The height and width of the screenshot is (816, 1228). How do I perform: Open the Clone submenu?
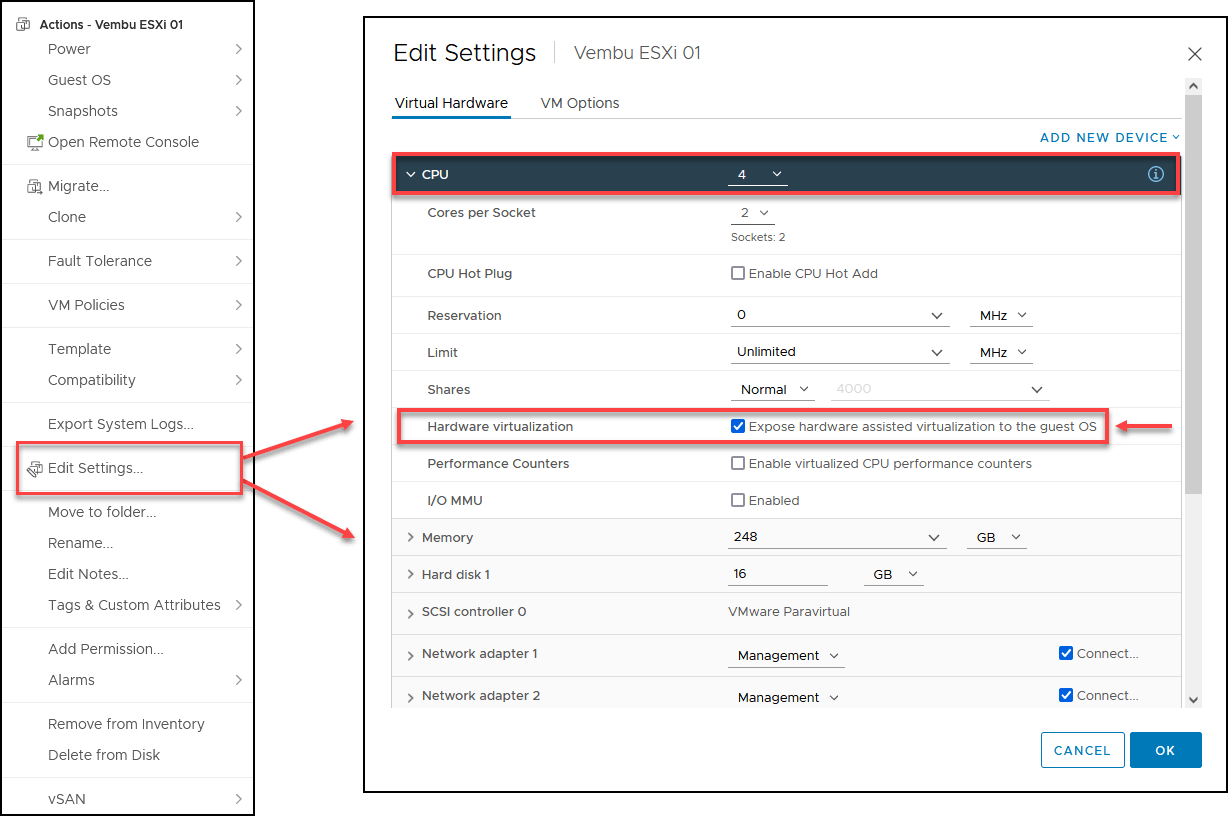coord(128,217)
